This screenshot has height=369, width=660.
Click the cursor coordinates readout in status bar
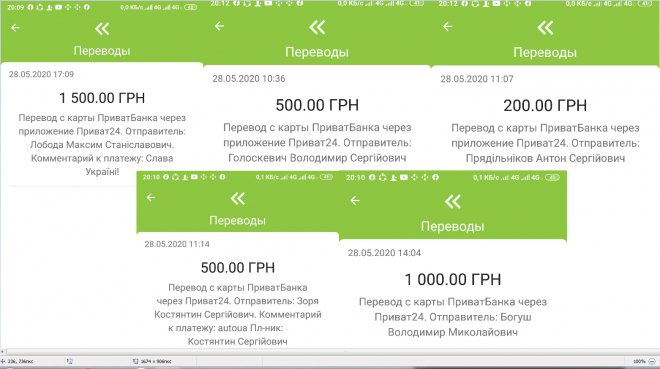20,361
